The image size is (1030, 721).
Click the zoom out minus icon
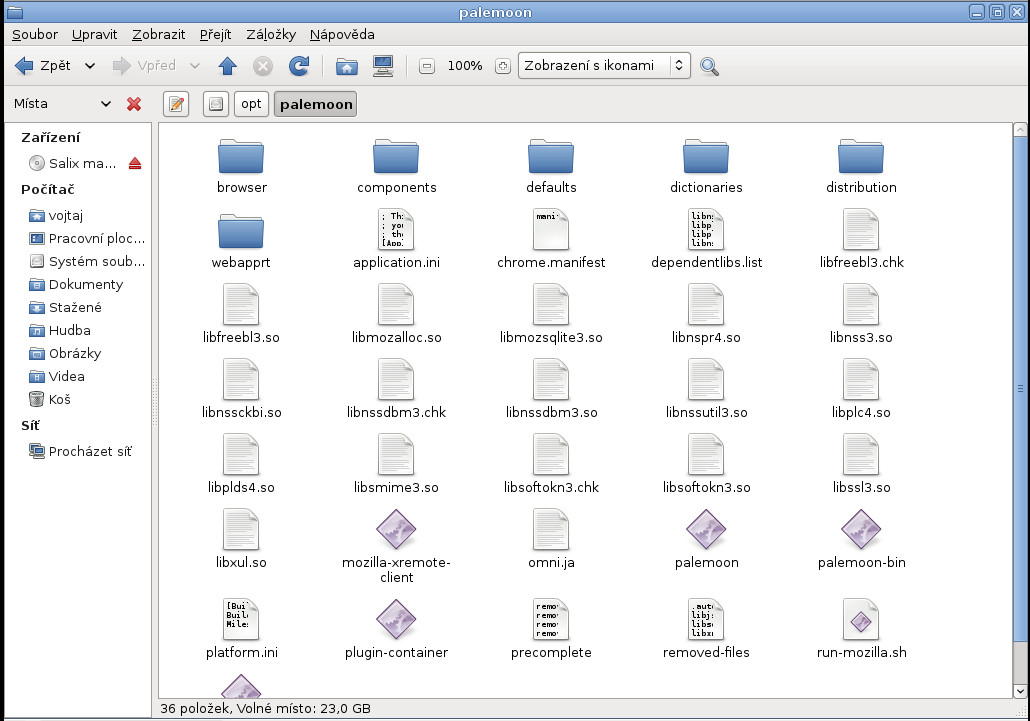(x=427, y=66)
